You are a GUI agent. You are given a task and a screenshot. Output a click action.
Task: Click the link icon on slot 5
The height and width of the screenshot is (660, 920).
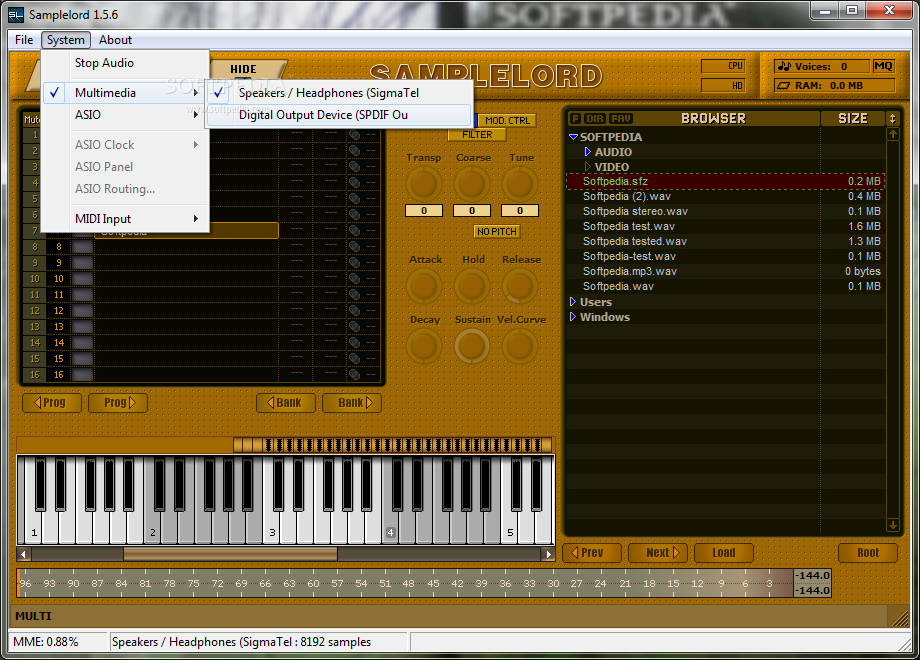[354, 199]
